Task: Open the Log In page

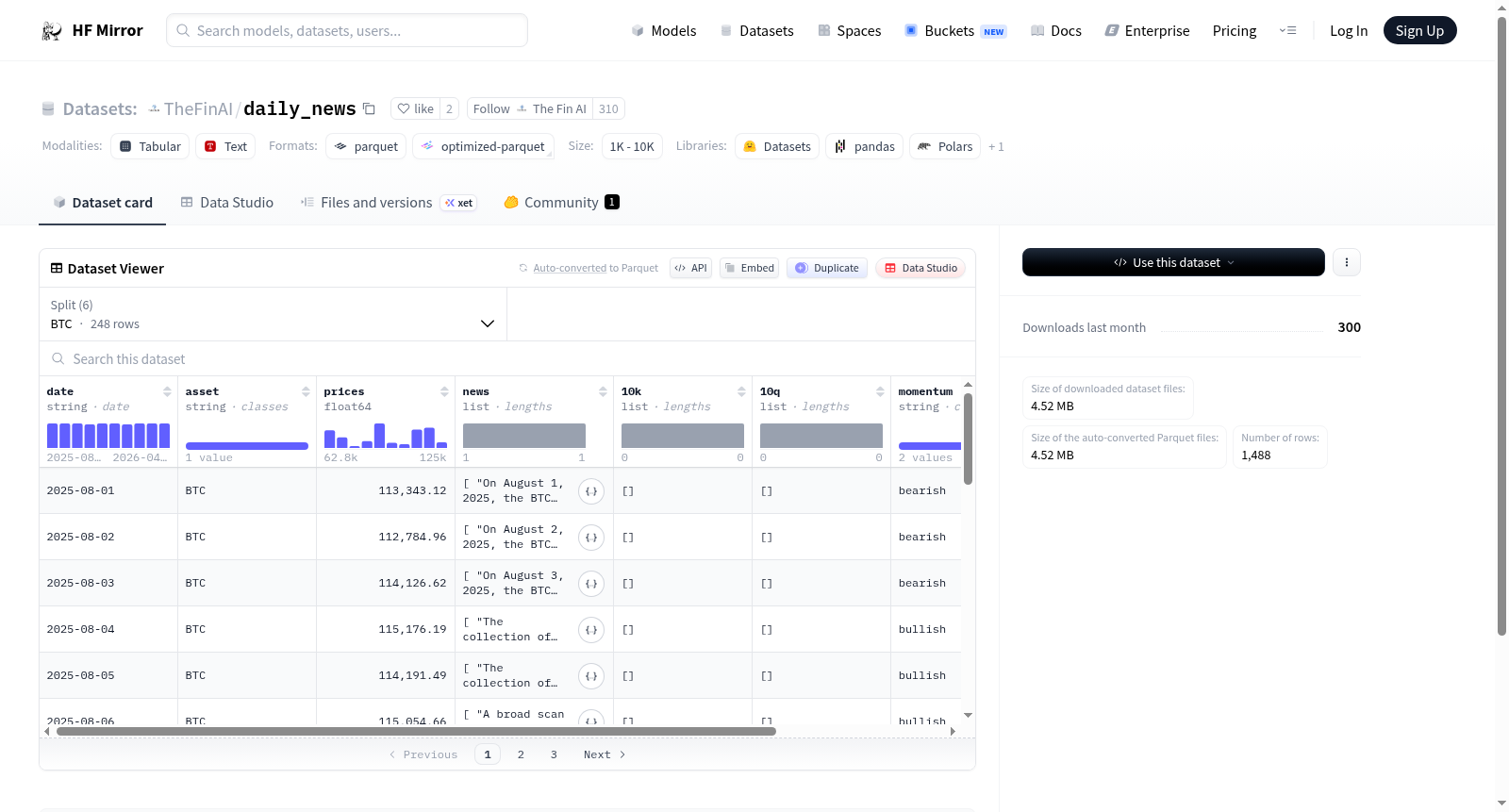Action: 1349,31
